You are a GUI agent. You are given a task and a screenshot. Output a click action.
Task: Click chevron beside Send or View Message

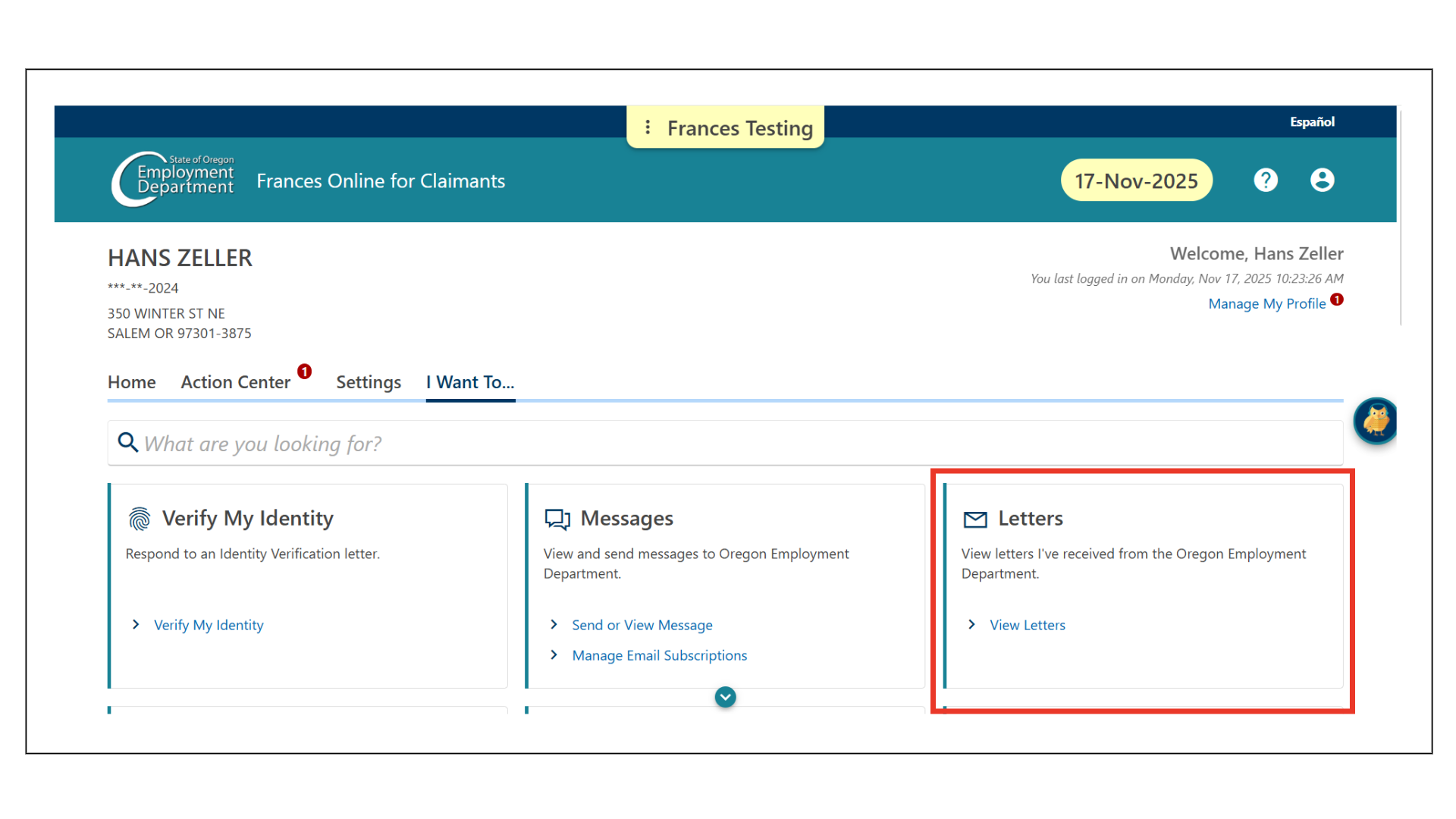(554, 625)
